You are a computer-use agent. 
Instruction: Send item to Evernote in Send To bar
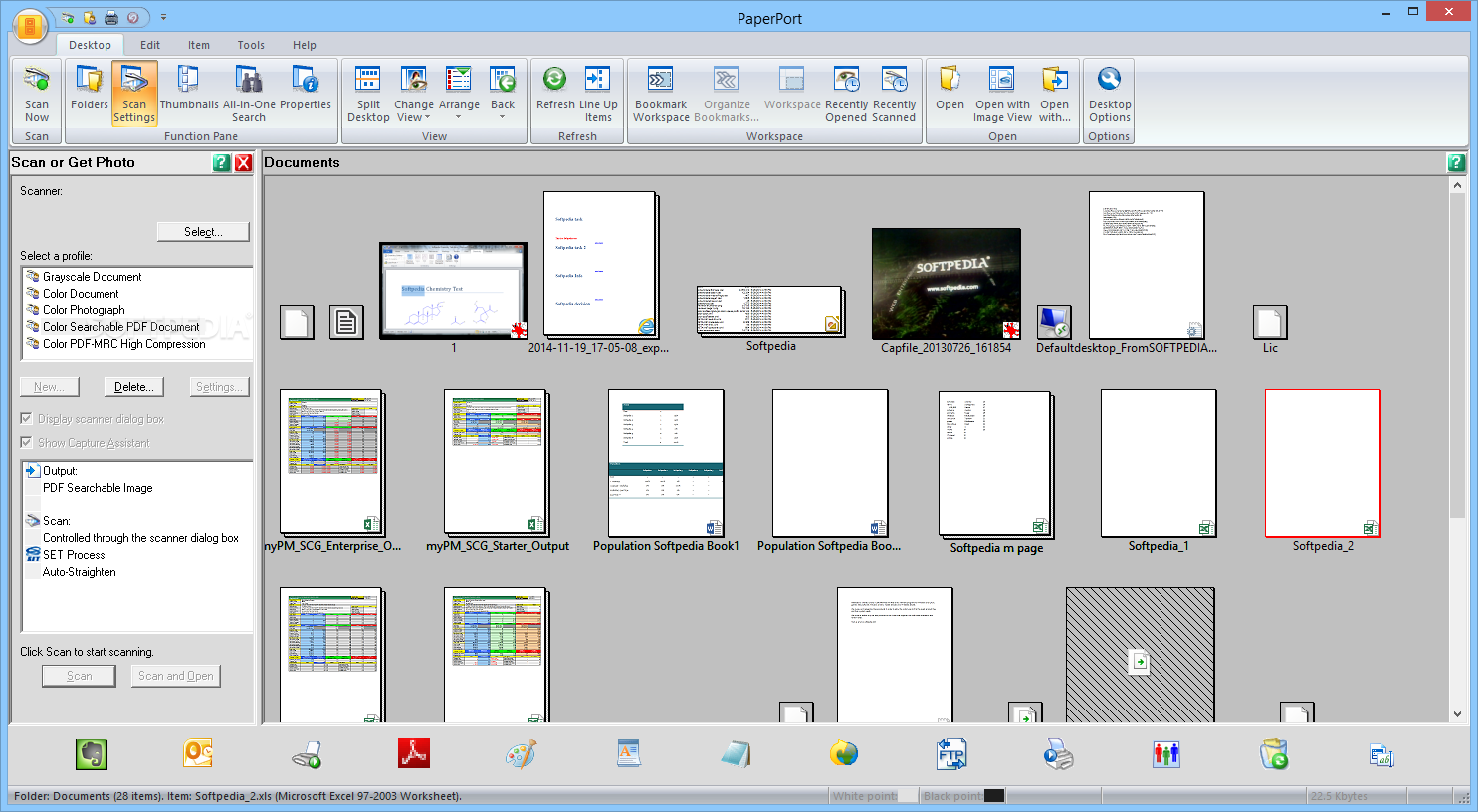pyautogui.click(x=92, y=754)
